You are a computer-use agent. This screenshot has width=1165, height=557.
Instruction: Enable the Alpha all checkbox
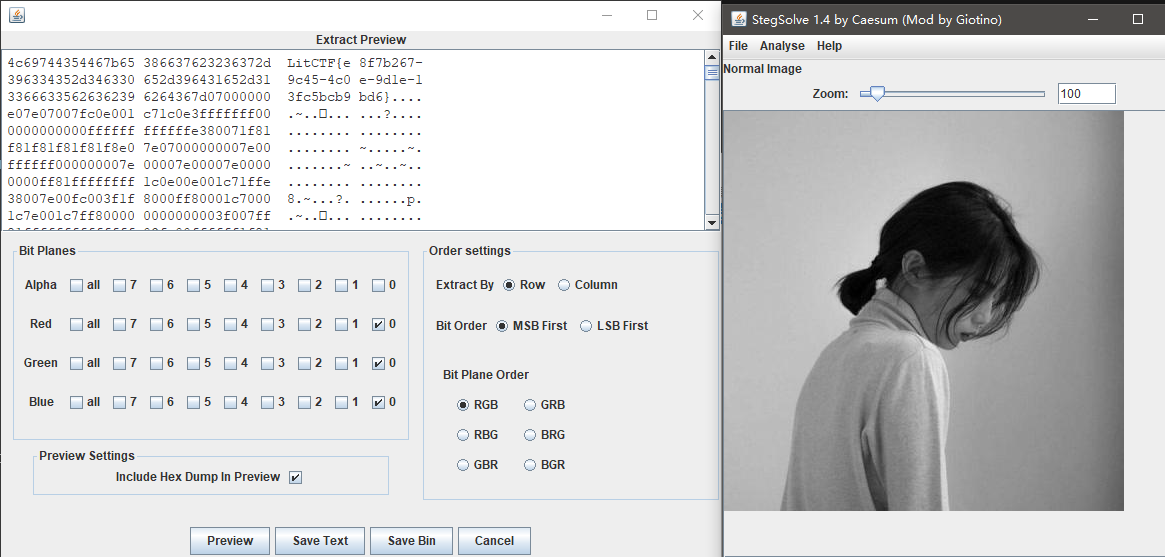click(x=77, y=286)
